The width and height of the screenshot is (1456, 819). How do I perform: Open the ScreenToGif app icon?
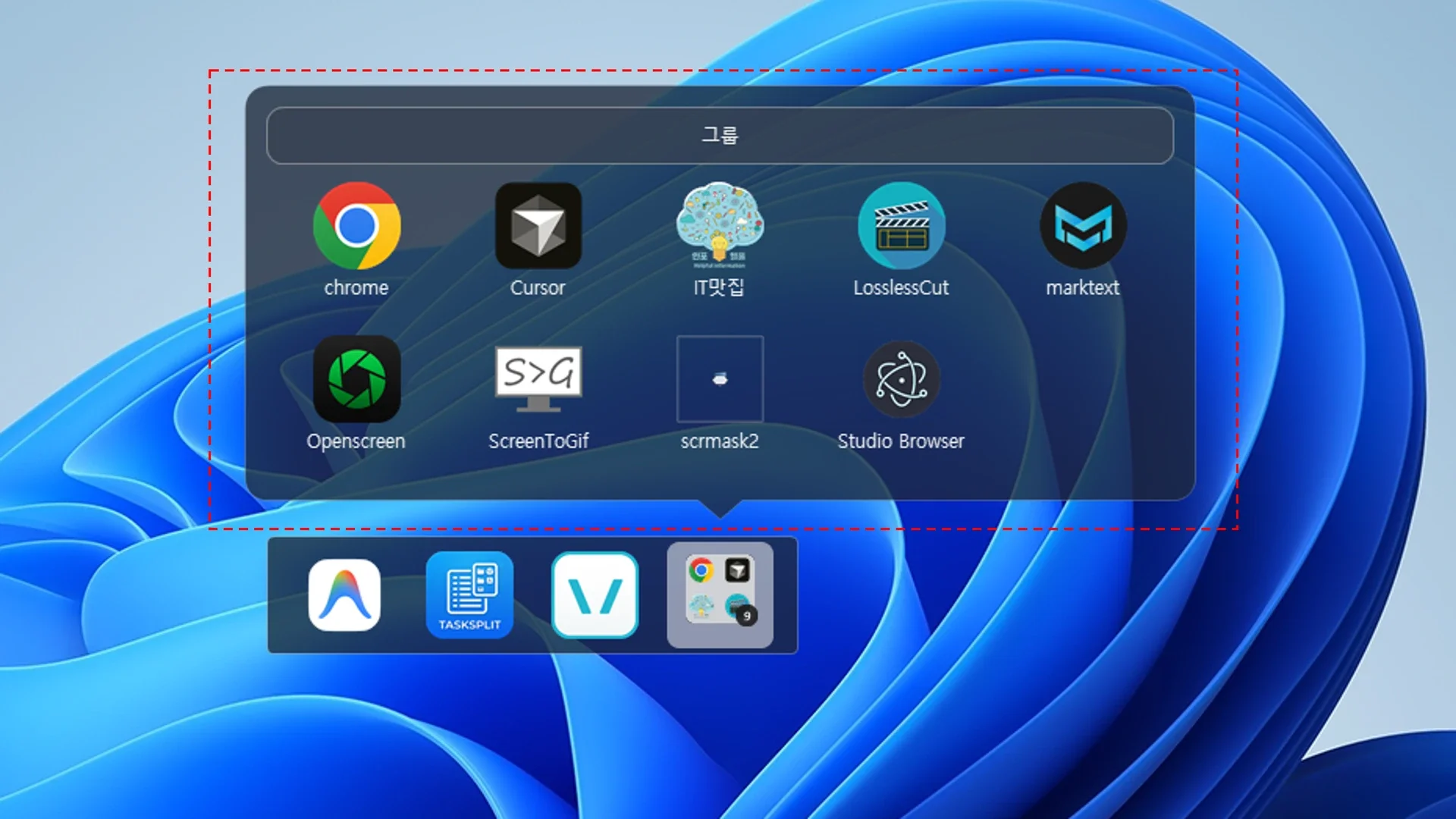(x=538, y=379)
